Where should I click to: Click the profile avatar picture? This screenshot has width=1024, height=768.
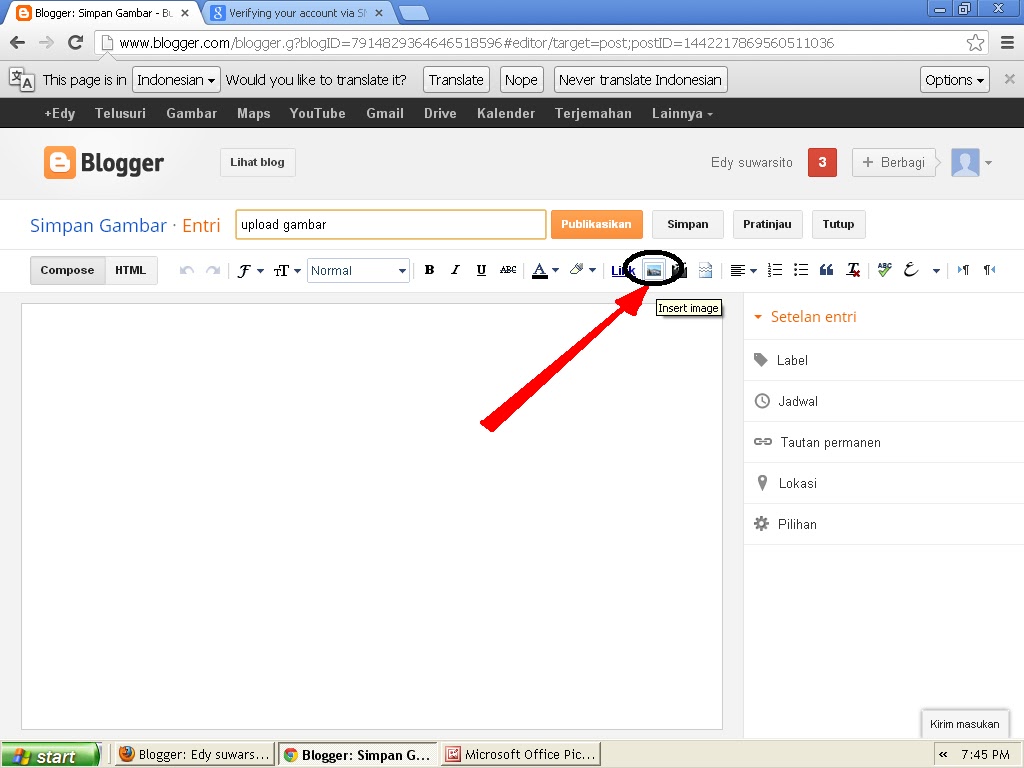(x=965, y=163)
